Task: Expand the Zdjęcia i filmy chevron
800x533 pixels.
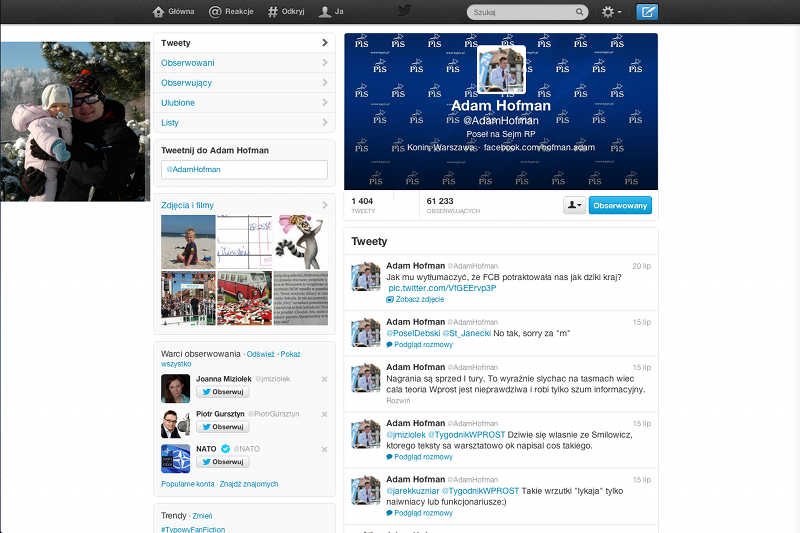Action: pos(324,205)
